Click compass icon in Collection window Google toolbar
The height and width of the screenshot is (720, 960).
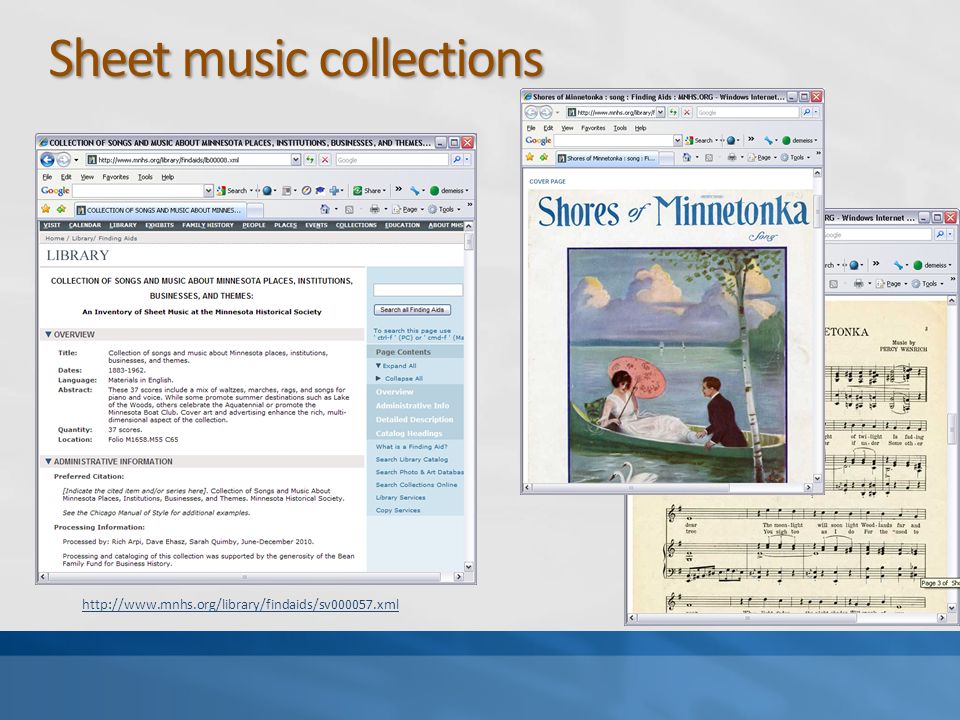(306, 190)
